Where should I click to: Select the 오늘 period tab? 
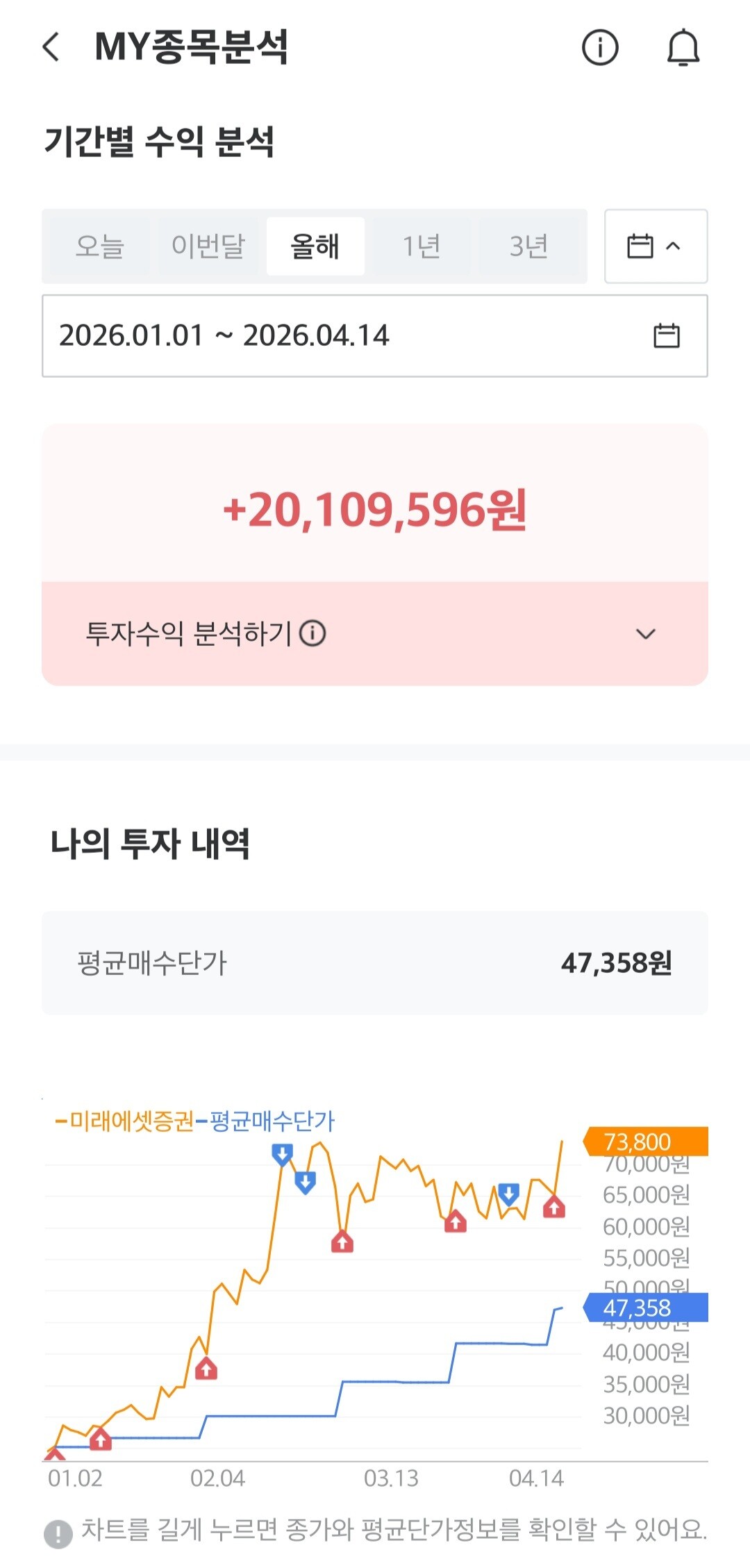[99, 247]
